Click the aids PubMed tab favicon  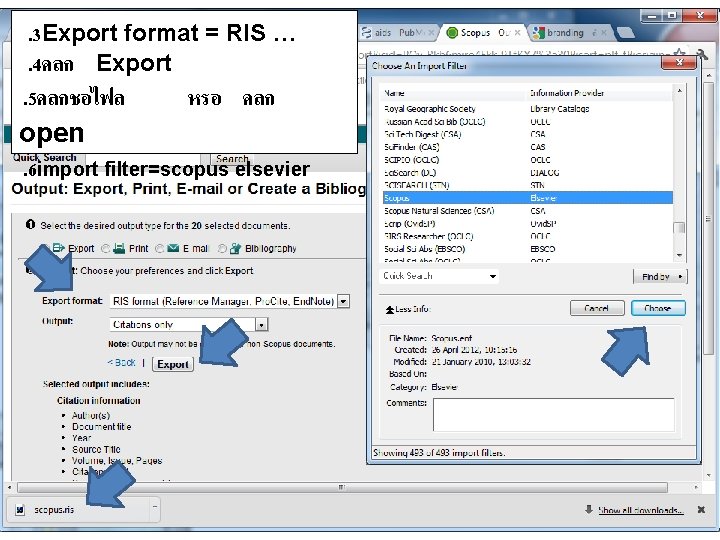click(x=366, y=33)
